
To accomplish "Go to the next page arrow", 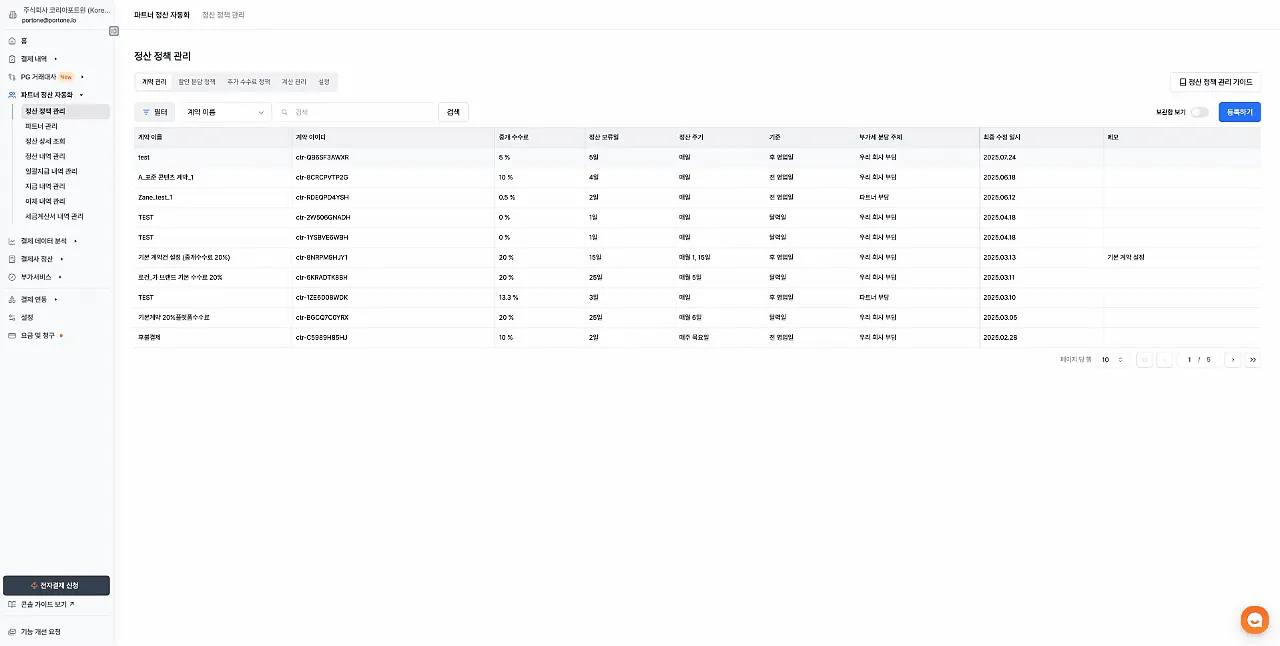I will pos(1232,360).
